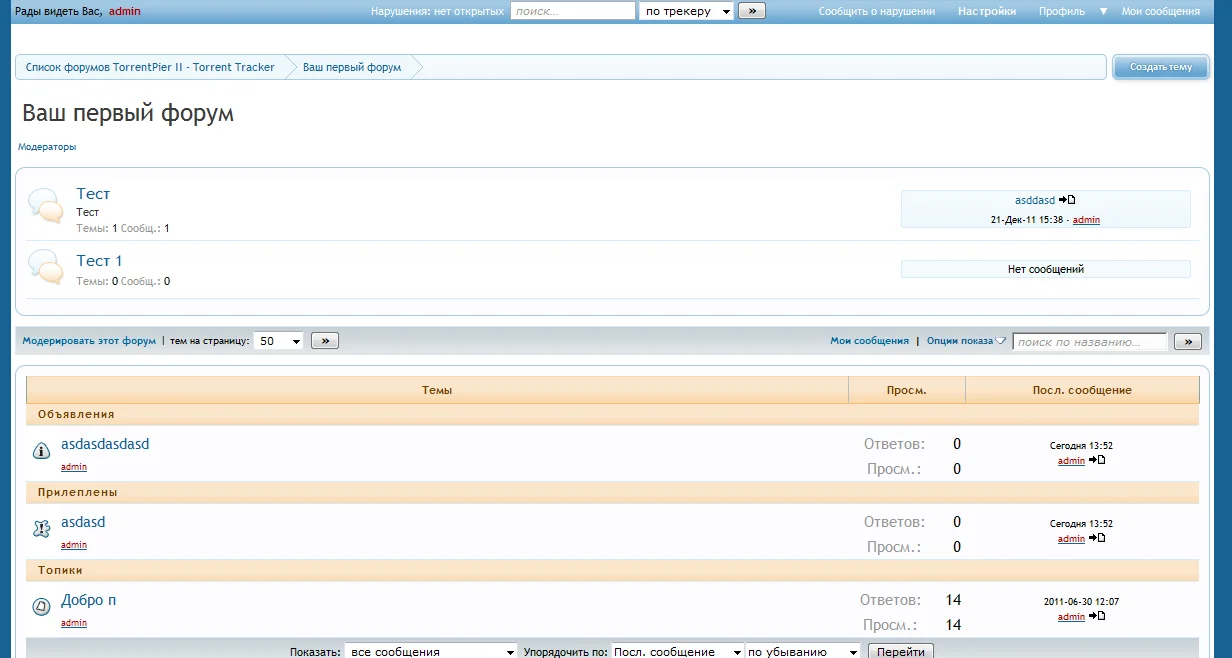The image size is (1232, 658).
Task: Open the по убыванию sort order dropdown
Action: coord(803,651)
